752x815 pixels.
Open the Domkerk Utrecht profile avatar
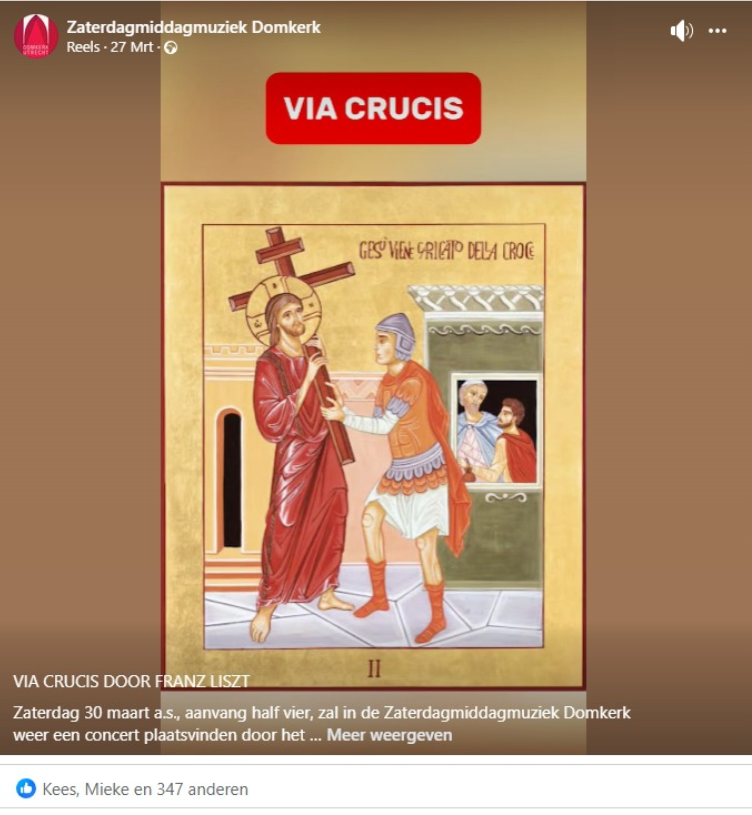(x=36, y=36)
